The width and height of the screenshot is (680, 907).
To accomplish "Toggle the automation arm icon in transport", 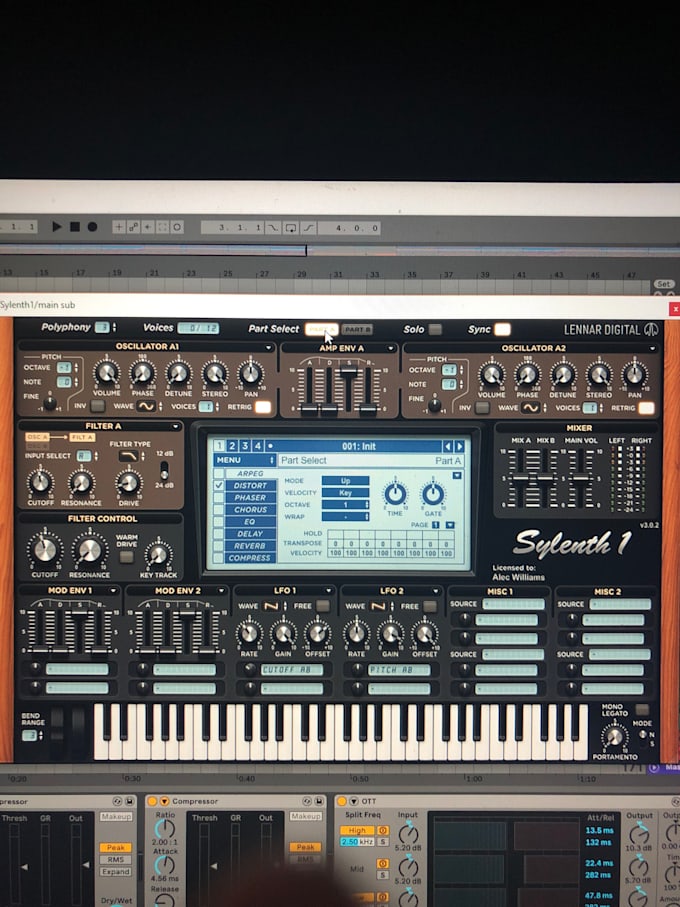I will 133,227.
